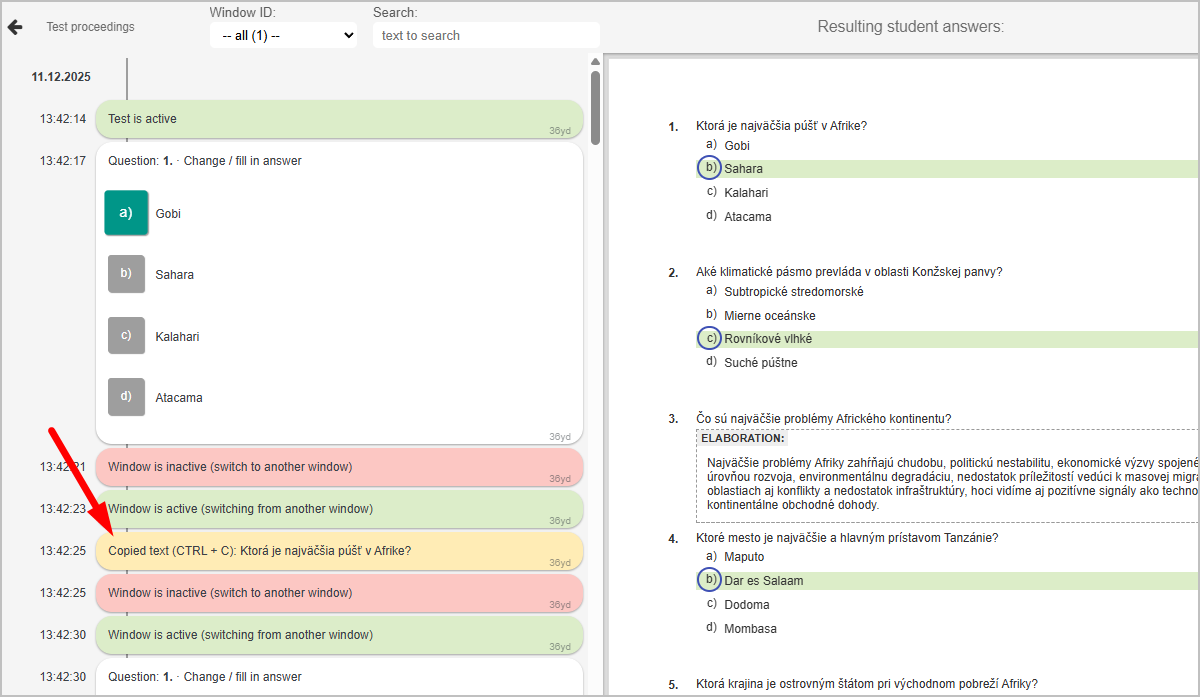Click the elaboration answer text box
The height and width of the screenshot is (697, 1200).
tap(945, 483)
